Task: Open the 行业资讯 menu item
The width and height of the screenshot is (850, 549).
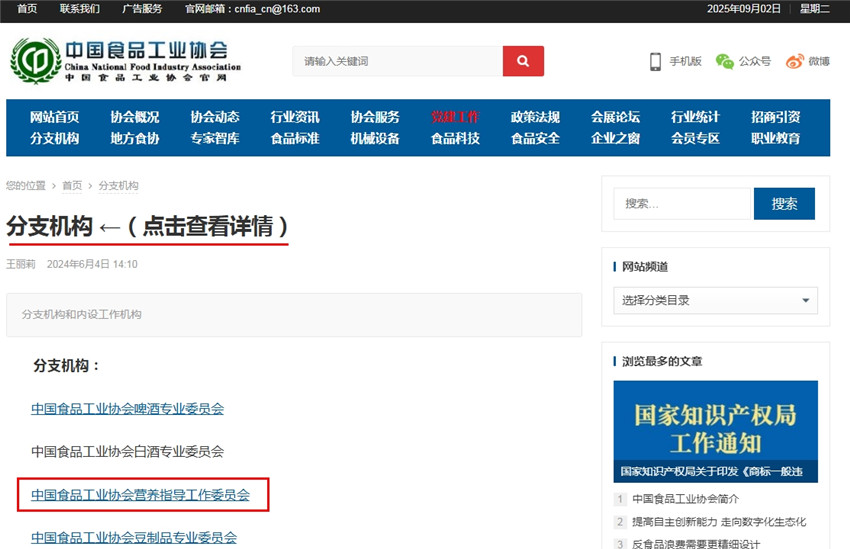Action: coord(295,117)
